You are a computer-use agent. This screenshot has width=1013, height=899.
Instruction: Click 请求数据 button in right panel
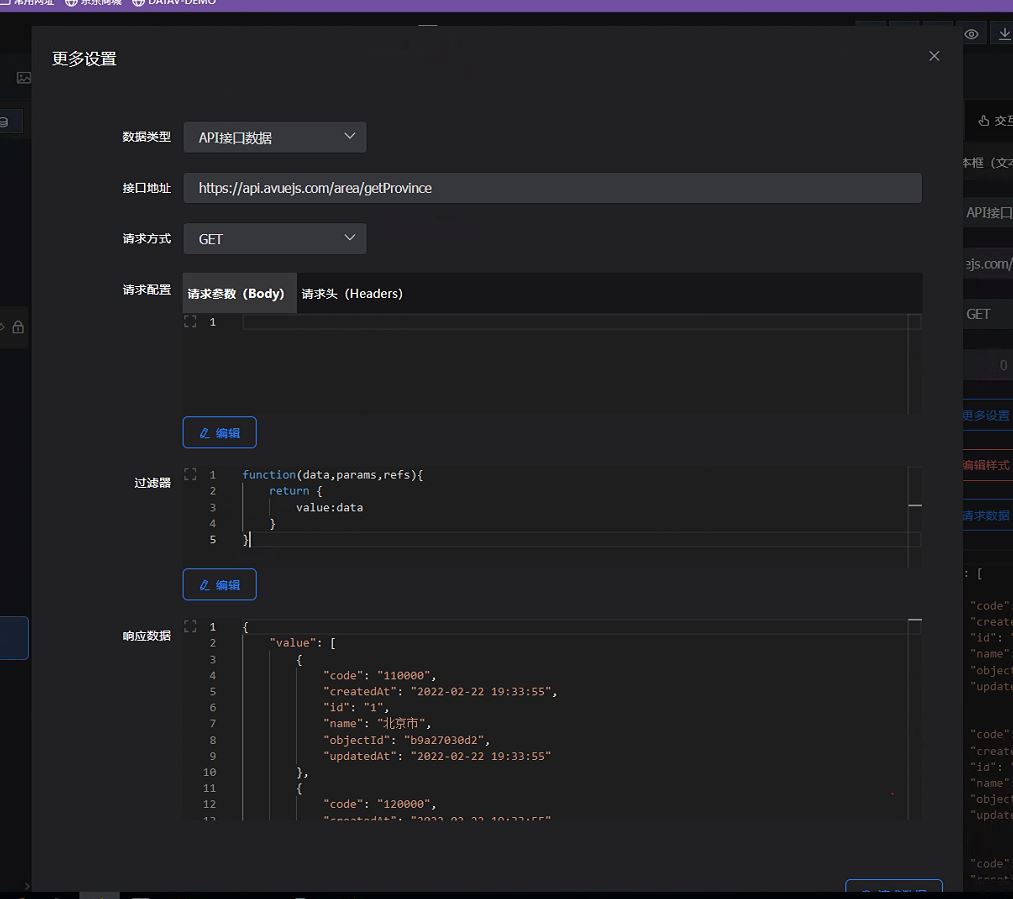click(x=986, y=515)
